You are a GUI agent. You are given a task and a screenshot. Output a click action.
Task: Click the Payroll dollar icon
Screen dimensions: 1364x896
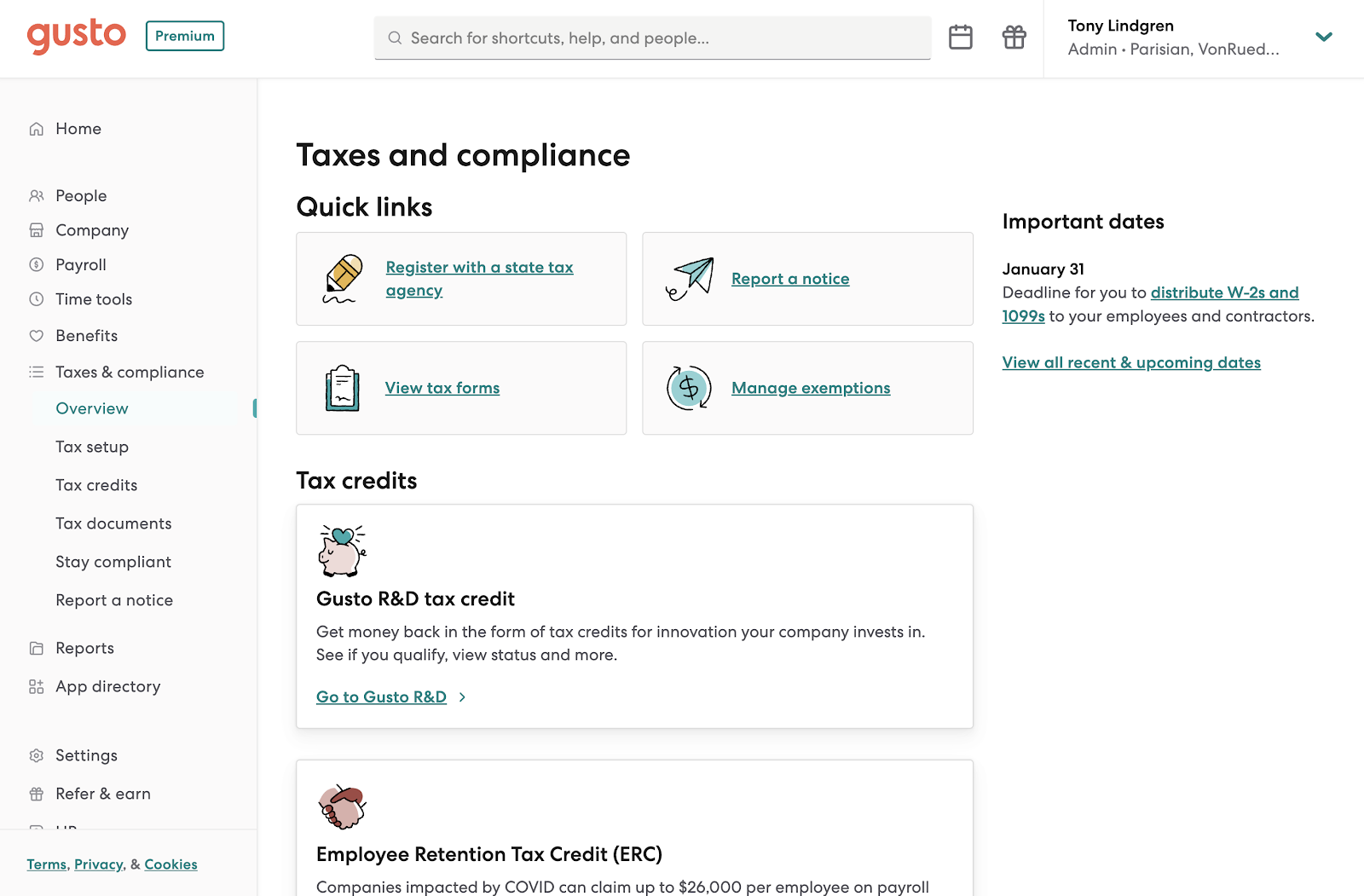[37, 265]
